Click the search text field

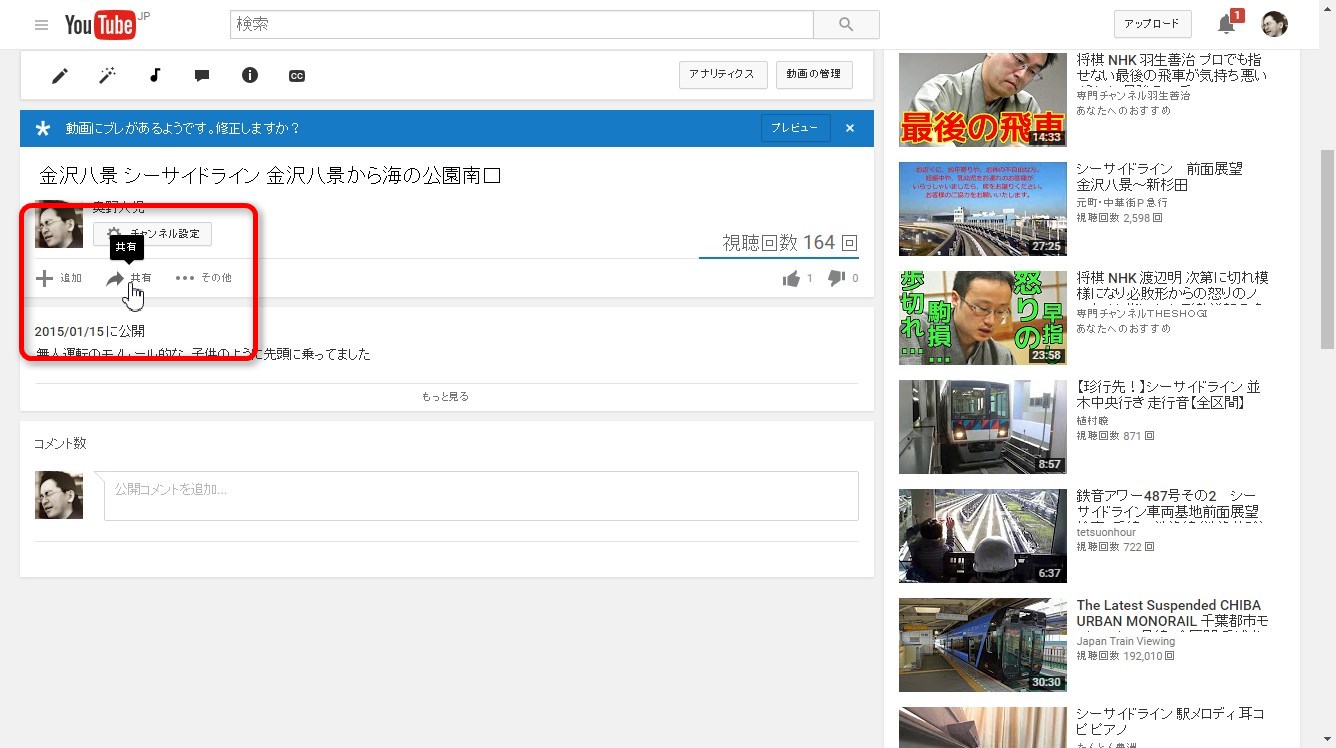pyautogui.click(x=522, y=24)
